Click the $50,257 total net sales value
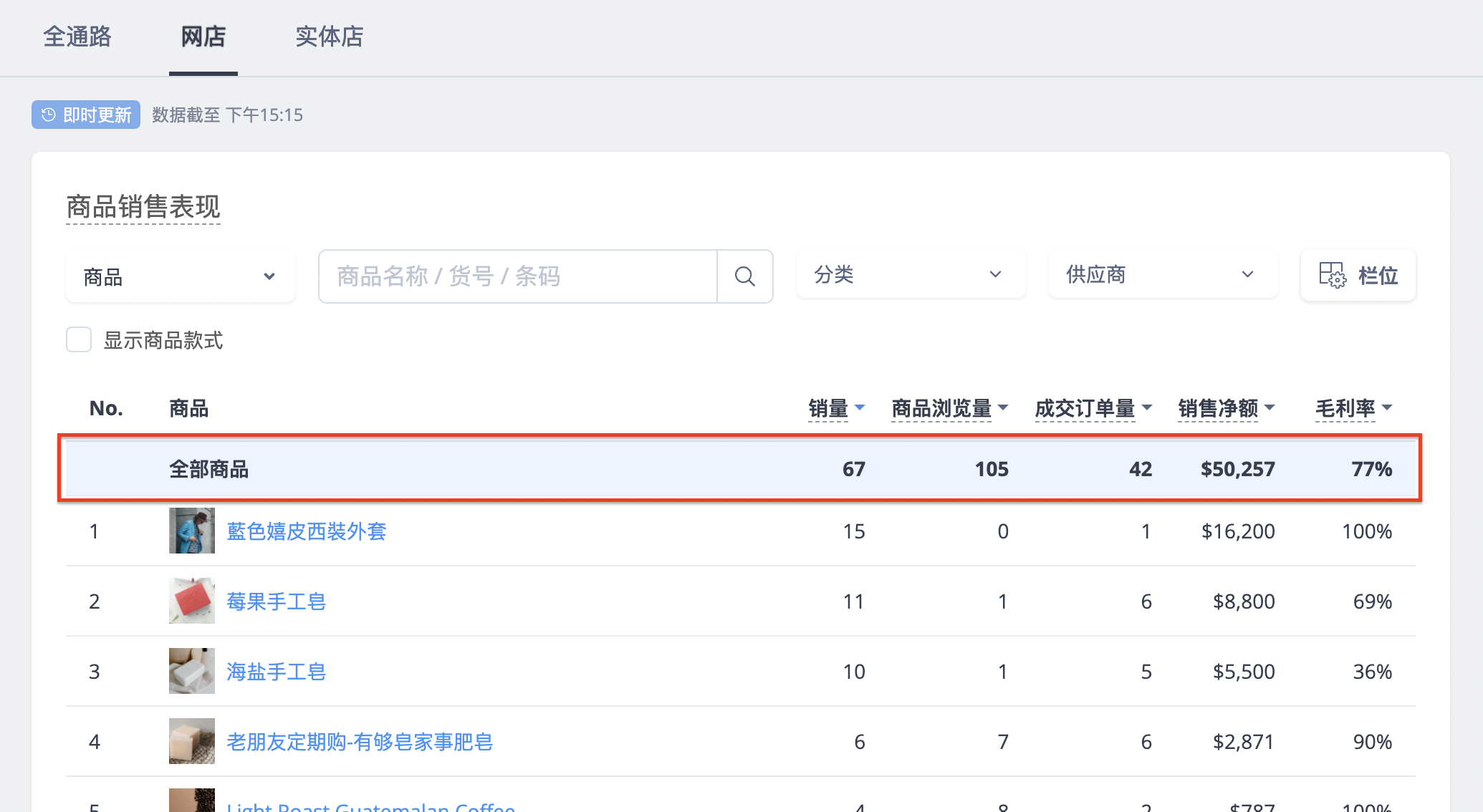 1238,470
